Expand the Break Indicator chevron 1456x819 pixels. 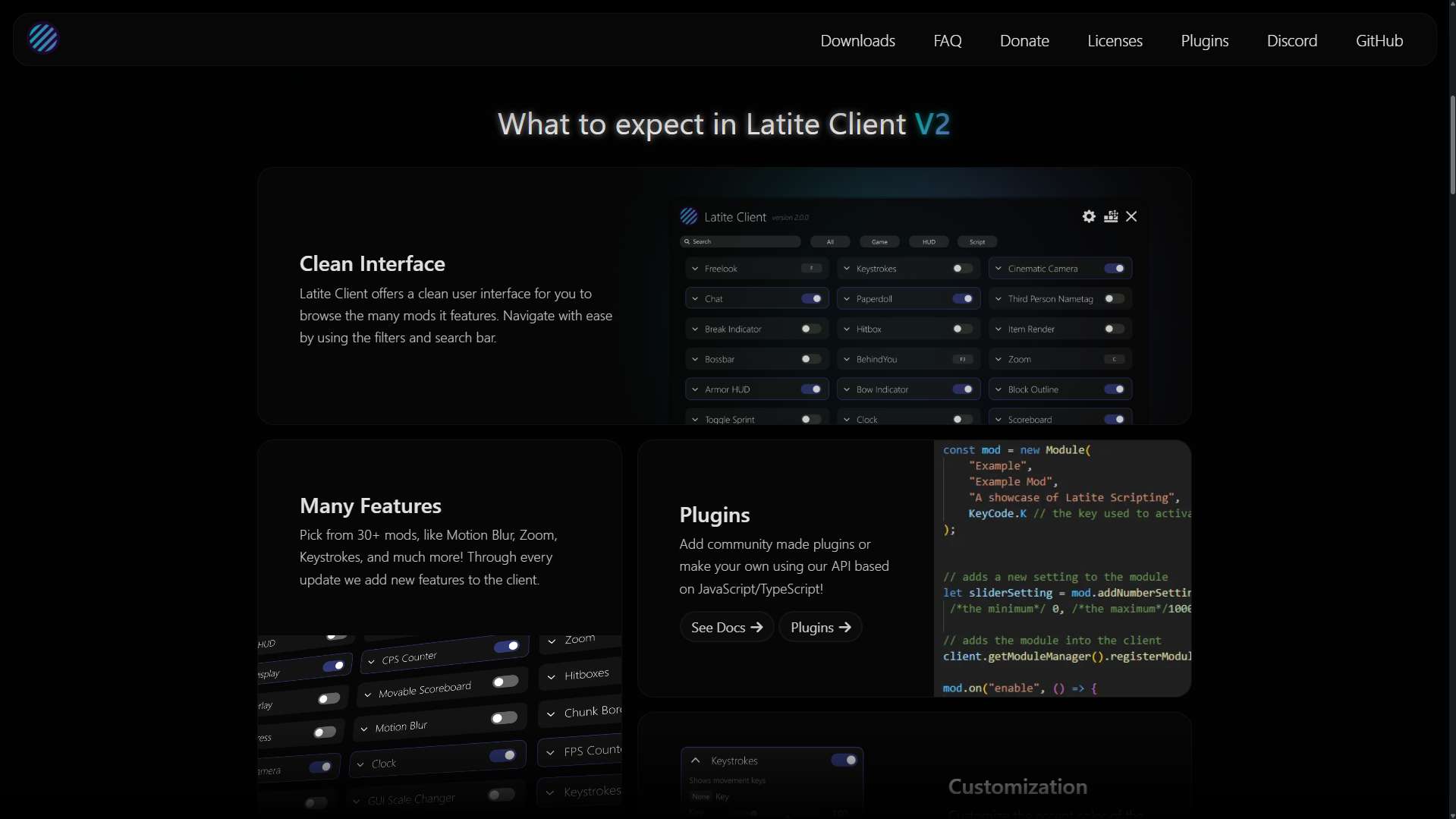pyautogui.click(x=695, y=329)
